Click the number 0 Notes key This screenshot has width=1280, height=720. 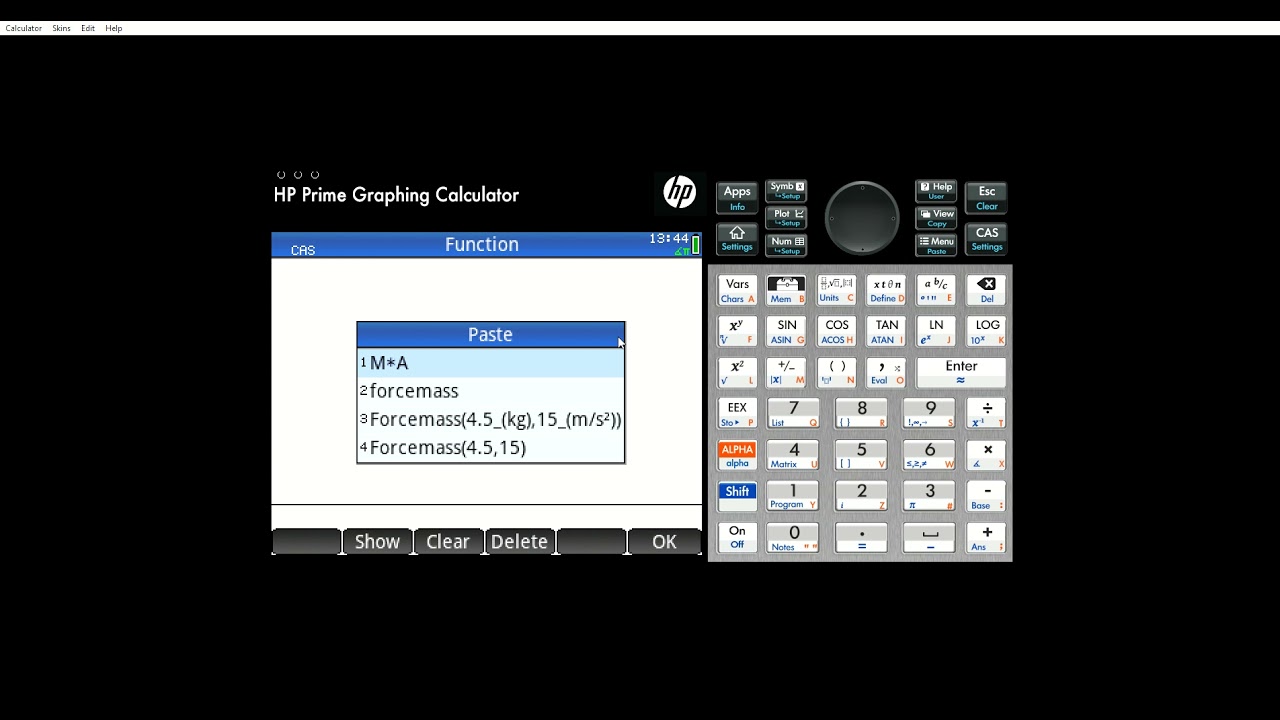point(793,537)
